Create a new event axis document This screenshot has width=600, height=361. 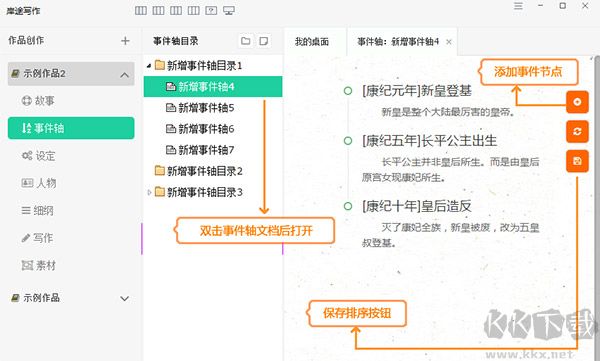click(263, 41)
